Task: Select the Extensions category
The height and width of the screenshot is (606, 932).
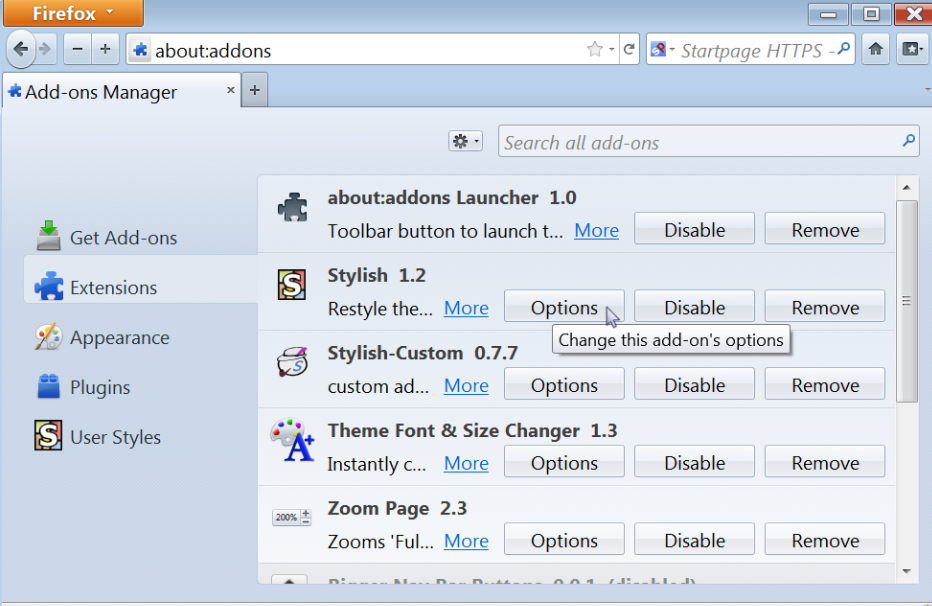Action: [x=113, y=288]
